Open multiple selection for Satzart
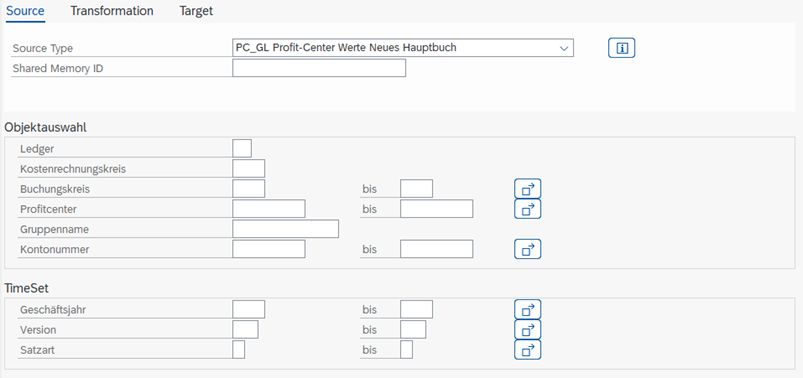 pyautogui.click(x=527, y=350)
